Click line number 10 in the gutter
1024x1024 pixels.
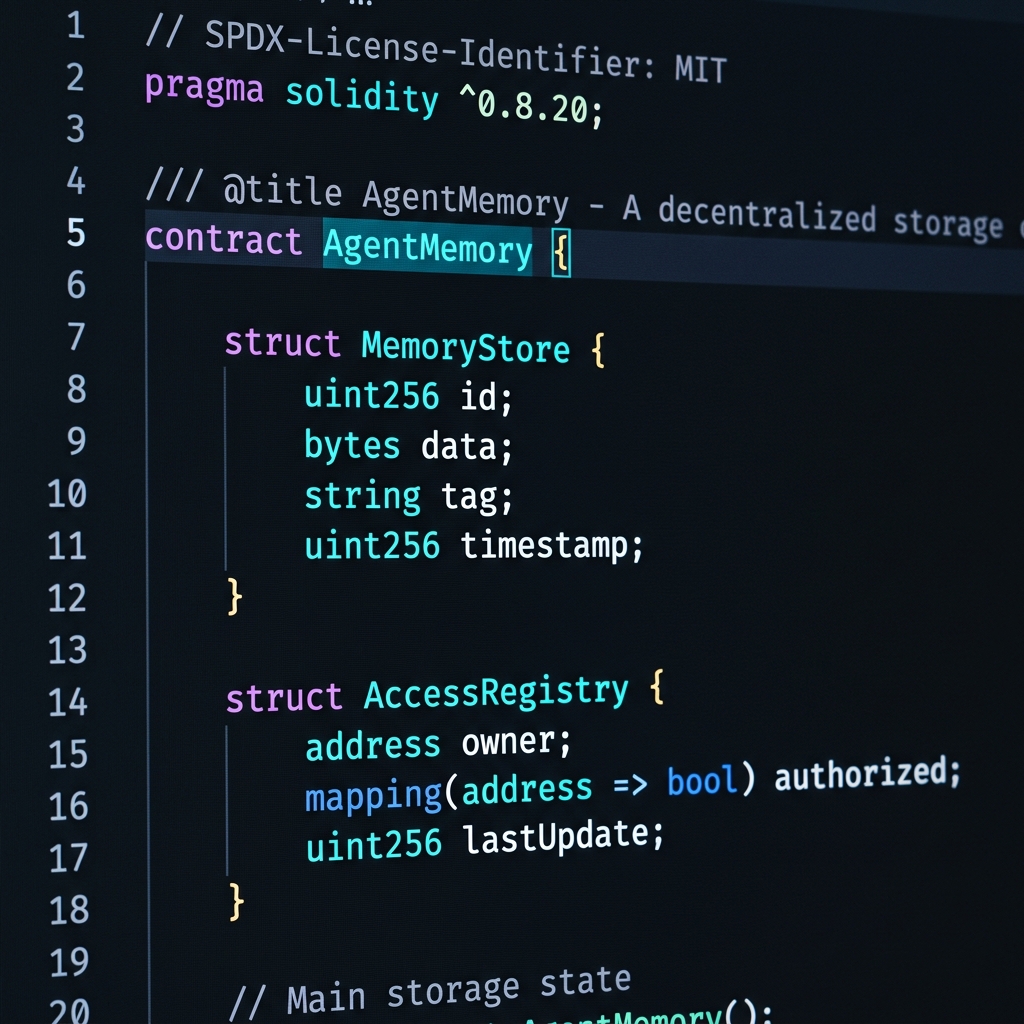pos(67,493)
